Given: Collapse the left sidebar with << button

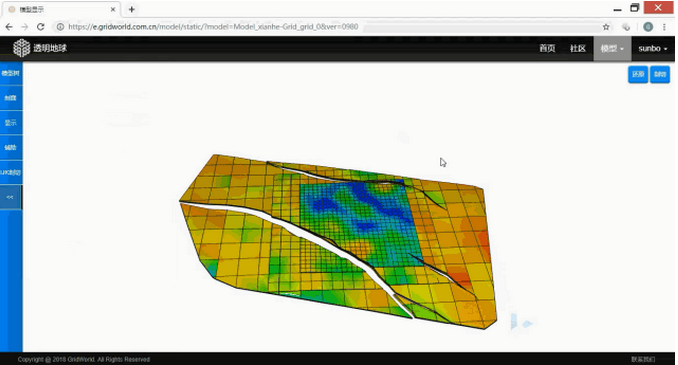Looking at the screenshot, I should click(x=10, y=197).
